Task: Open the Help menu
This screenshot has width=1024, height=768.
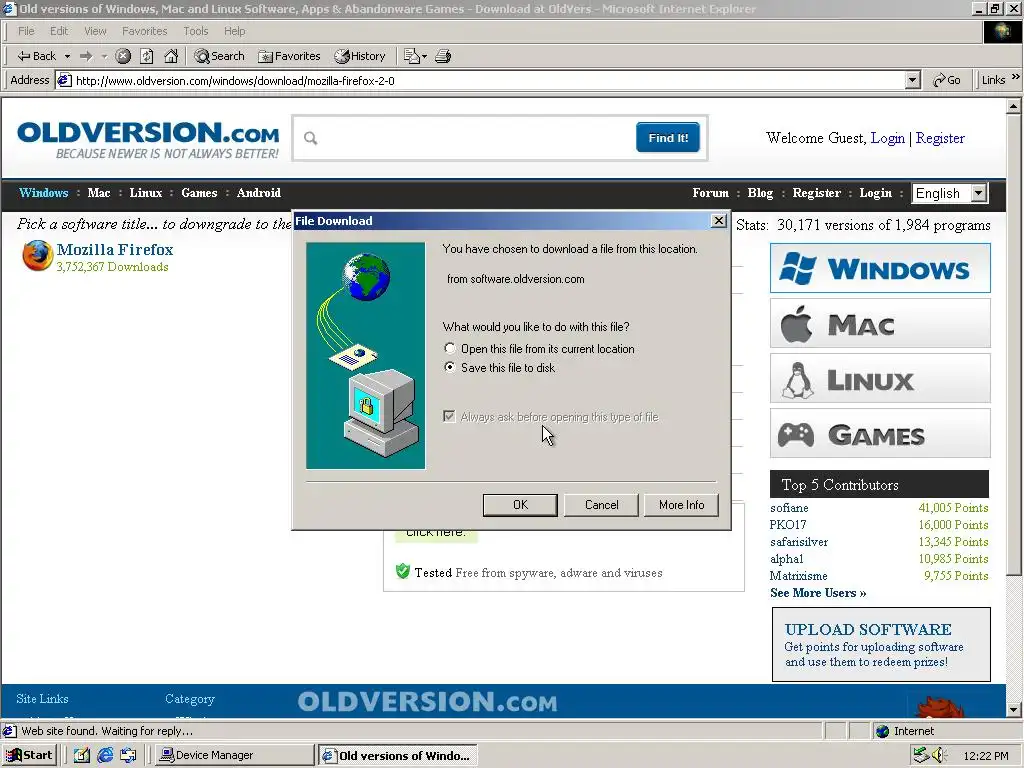Action: coord(234,31)
